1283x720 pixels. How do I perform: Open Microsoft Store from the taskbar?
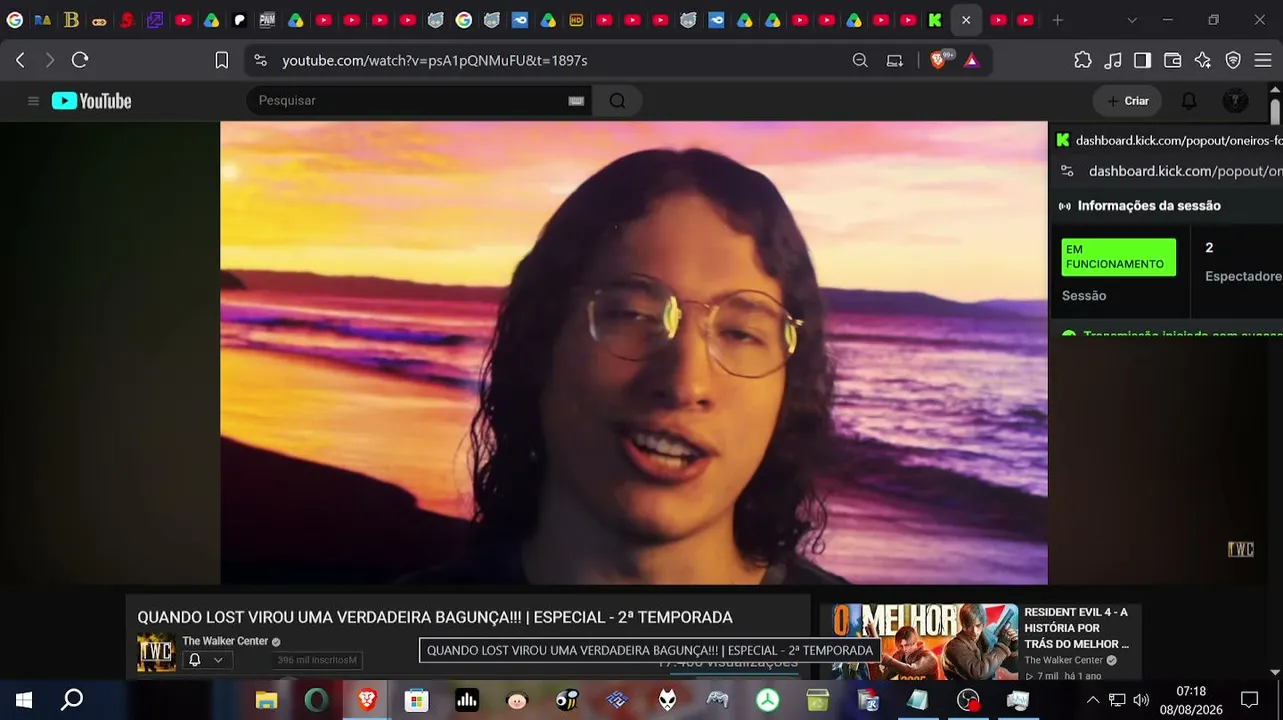416,700
